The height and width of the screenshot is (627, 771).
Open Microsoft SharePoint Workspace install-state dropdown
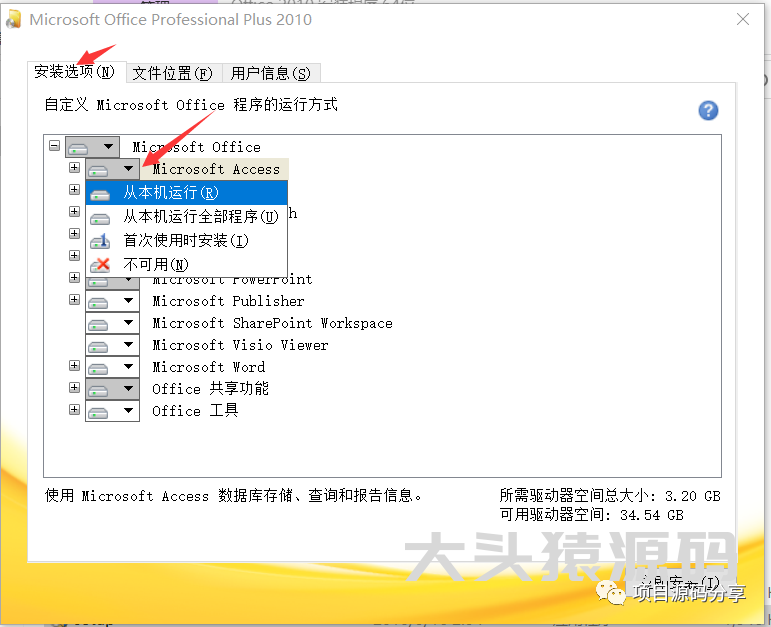(x=113, y=323)
